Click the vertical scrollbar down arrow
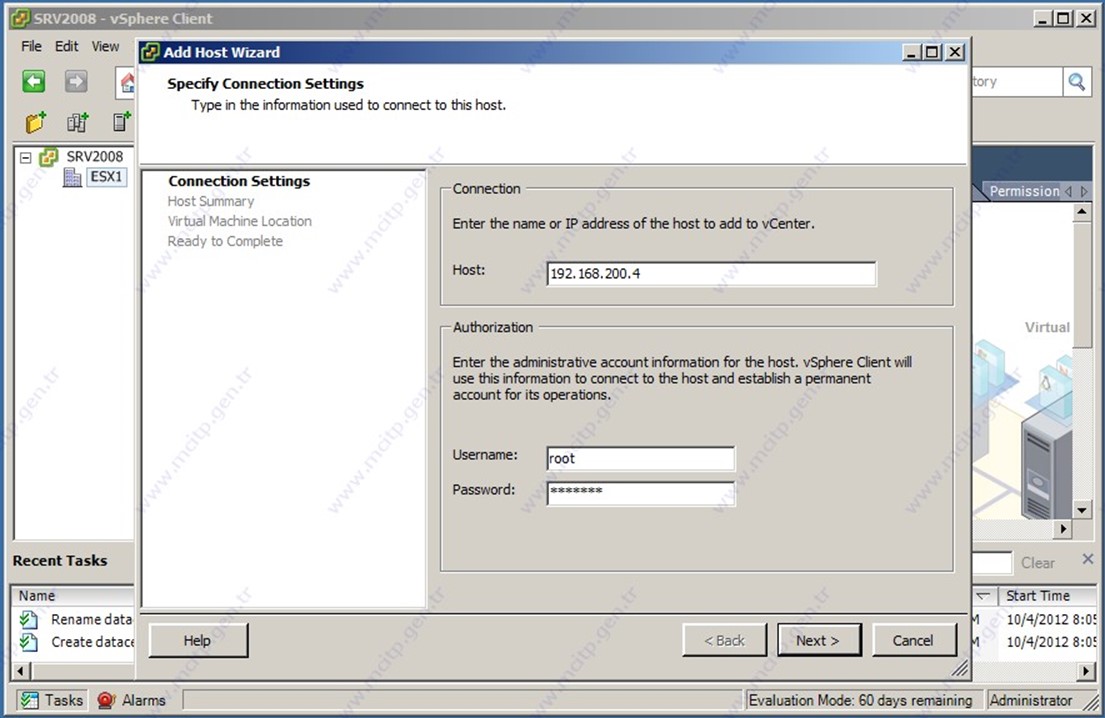 click(1082, 509)
